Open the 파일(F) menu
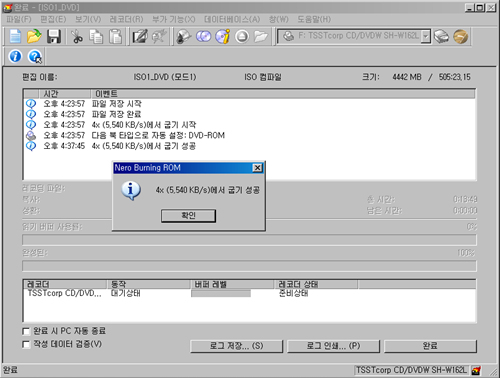The height and width of the screenshot is (378, 500). pyautogui.click(x=19, y=19)
